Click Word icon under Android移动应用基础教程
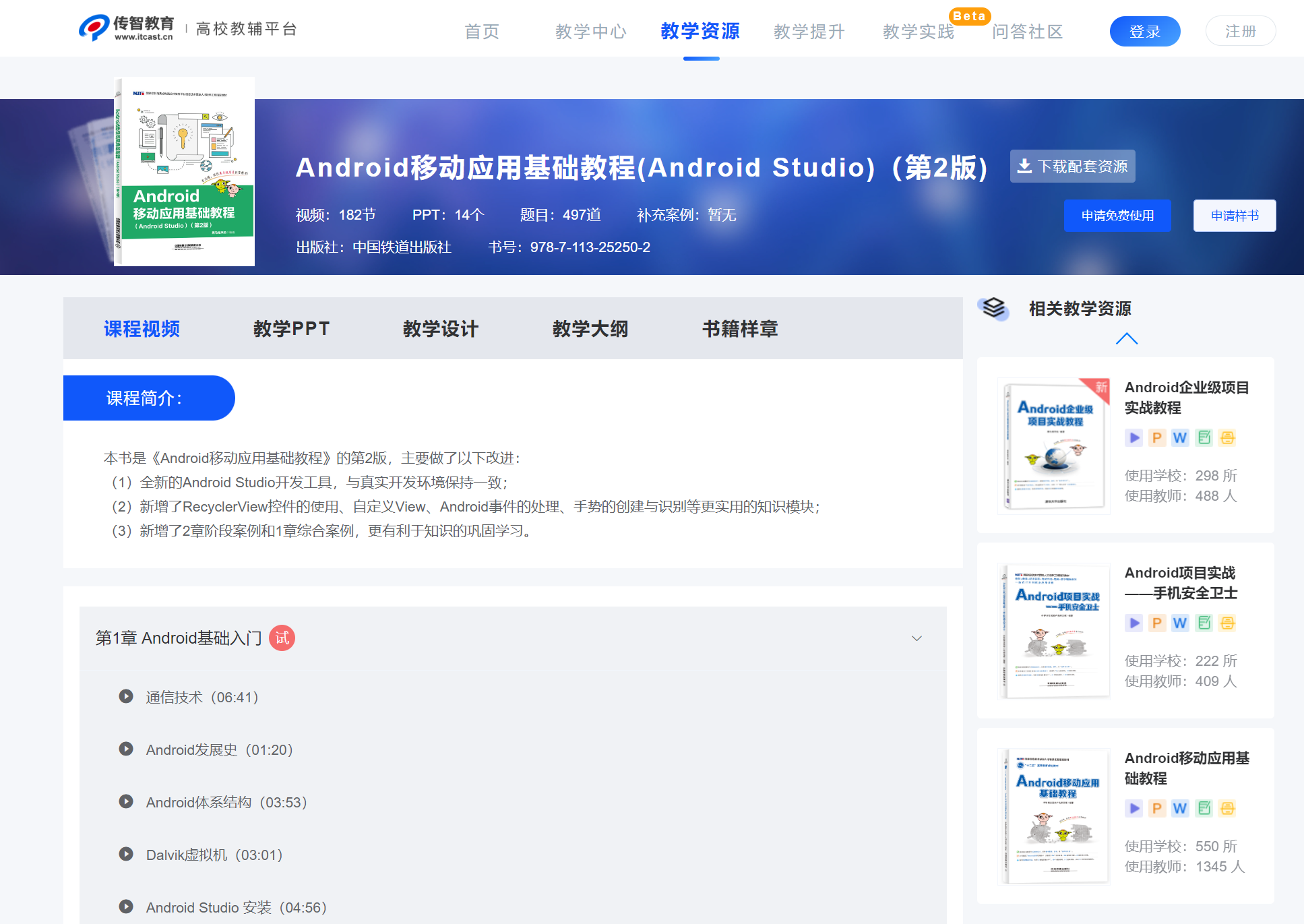Image resolution: width=1304 pixels, height=924 pixels. tap(1180, 809)
